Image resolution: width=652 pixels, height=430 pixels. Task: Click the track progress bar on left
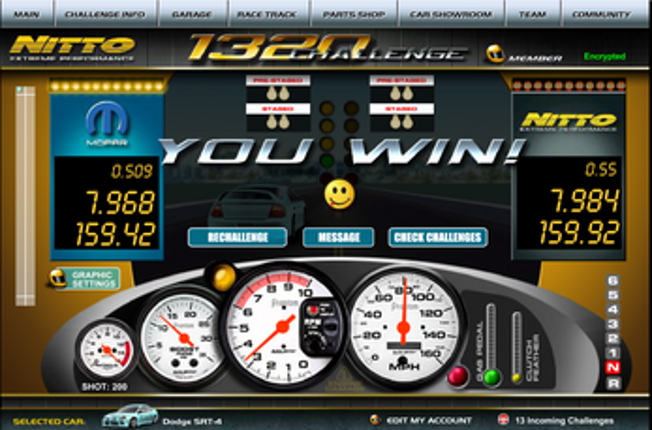coord(25,196)
